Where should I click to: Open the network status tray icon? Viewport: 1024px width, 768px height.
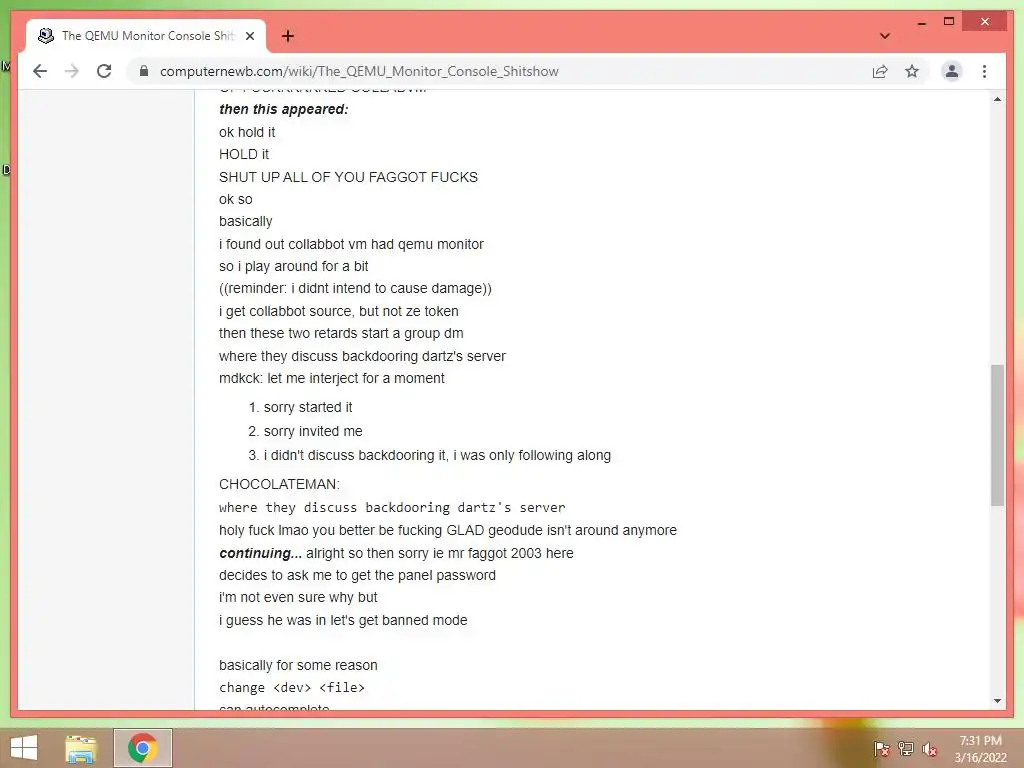pos(906,749)
